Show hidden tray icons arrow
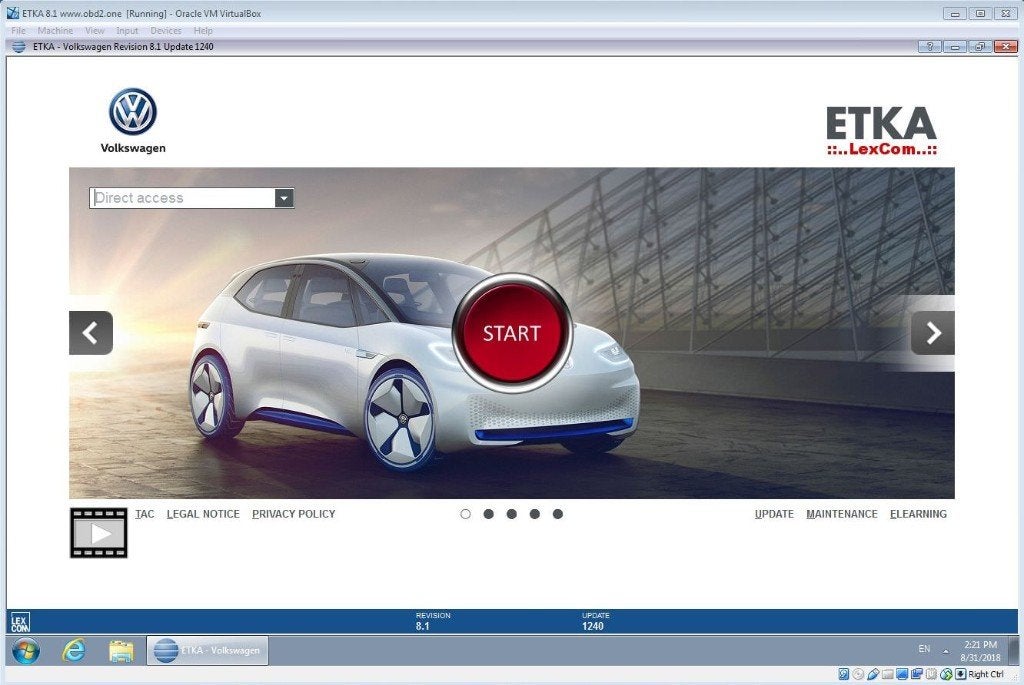Screen dimensions: 1024x685 (x=946, y=650)
